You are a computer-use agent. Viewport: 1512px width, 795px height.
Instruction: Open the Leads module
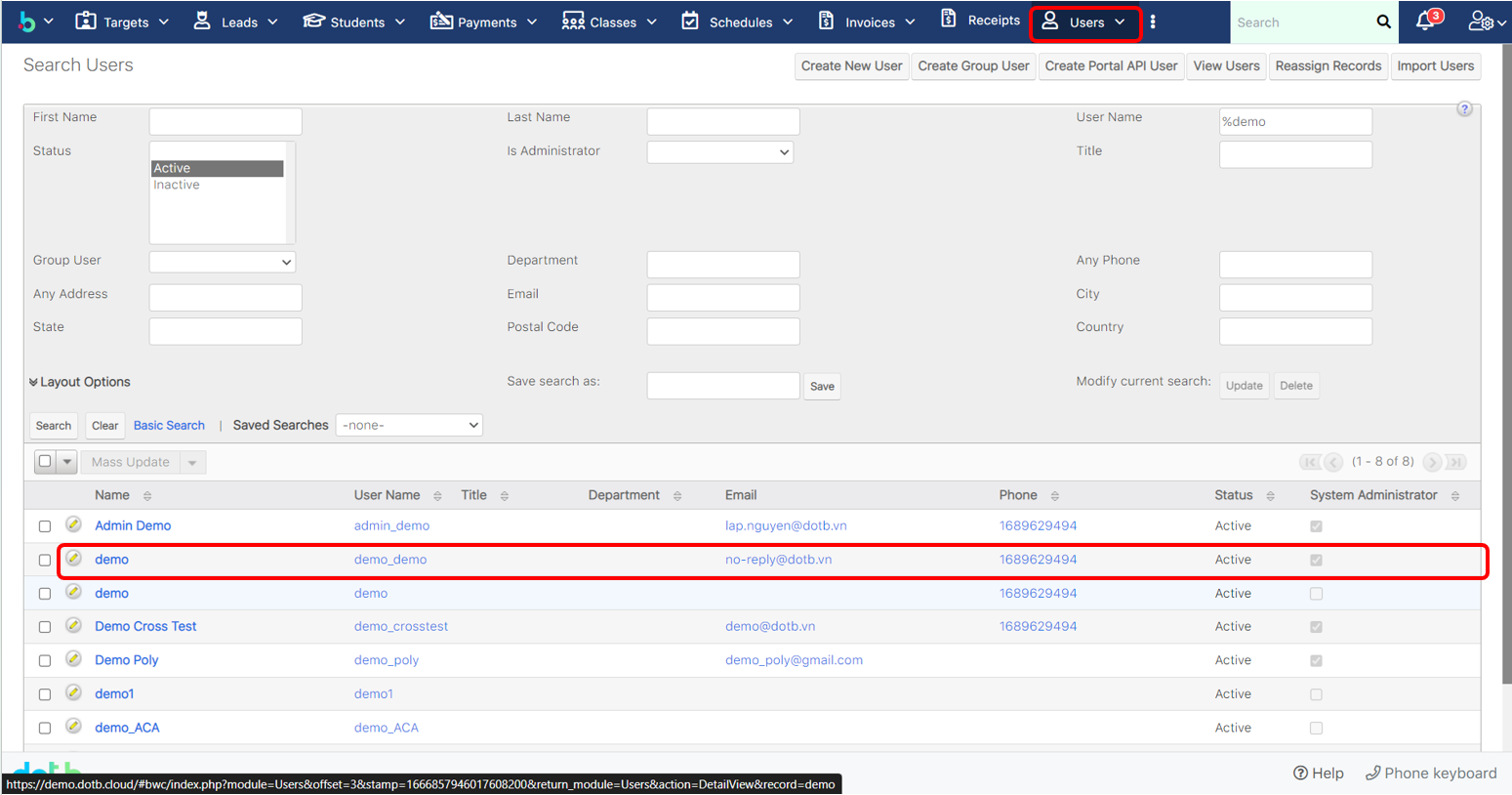[x=239, y=22]
